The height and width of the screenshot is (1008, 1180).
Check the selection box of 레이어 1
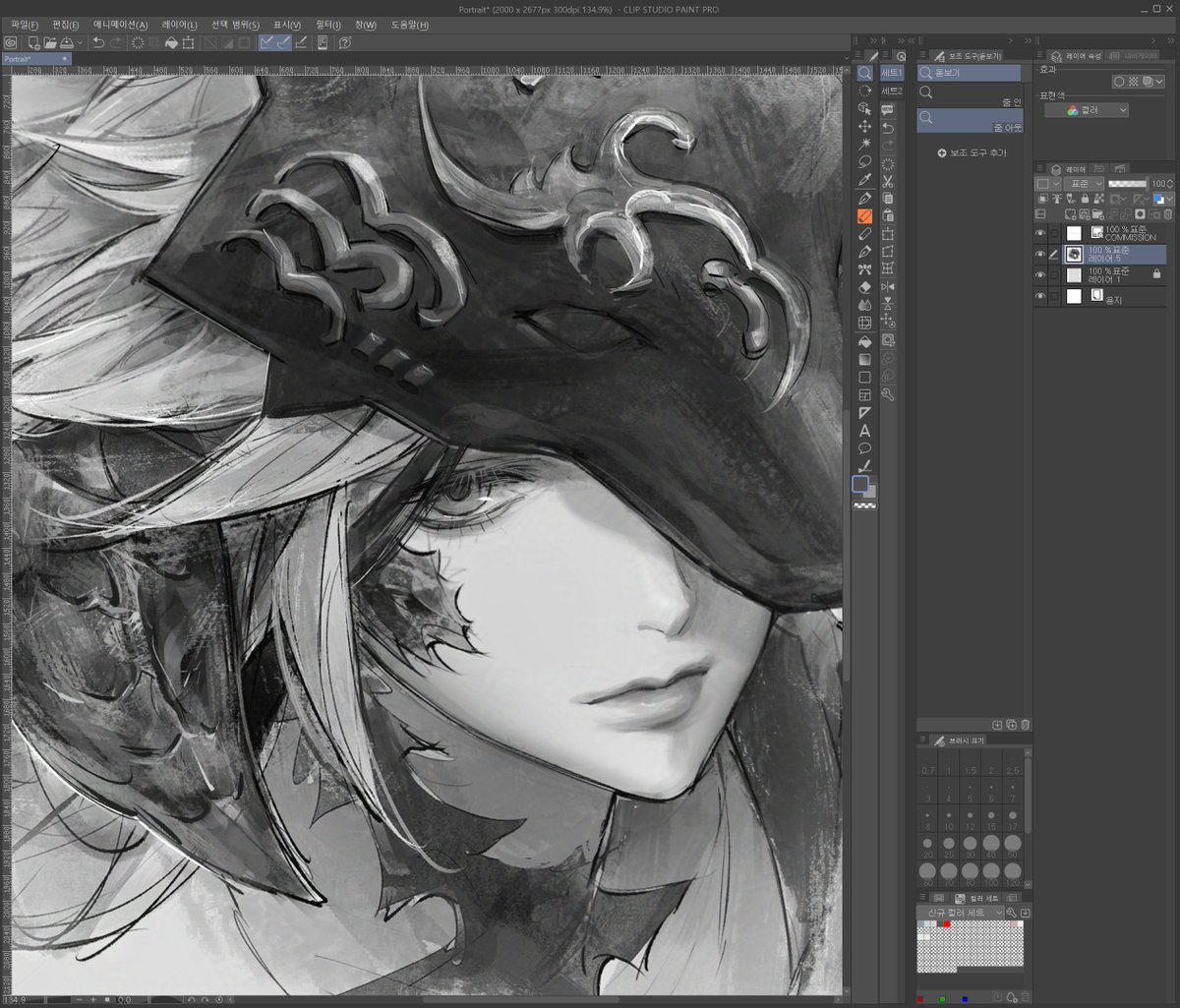(x=1054, y=274)
